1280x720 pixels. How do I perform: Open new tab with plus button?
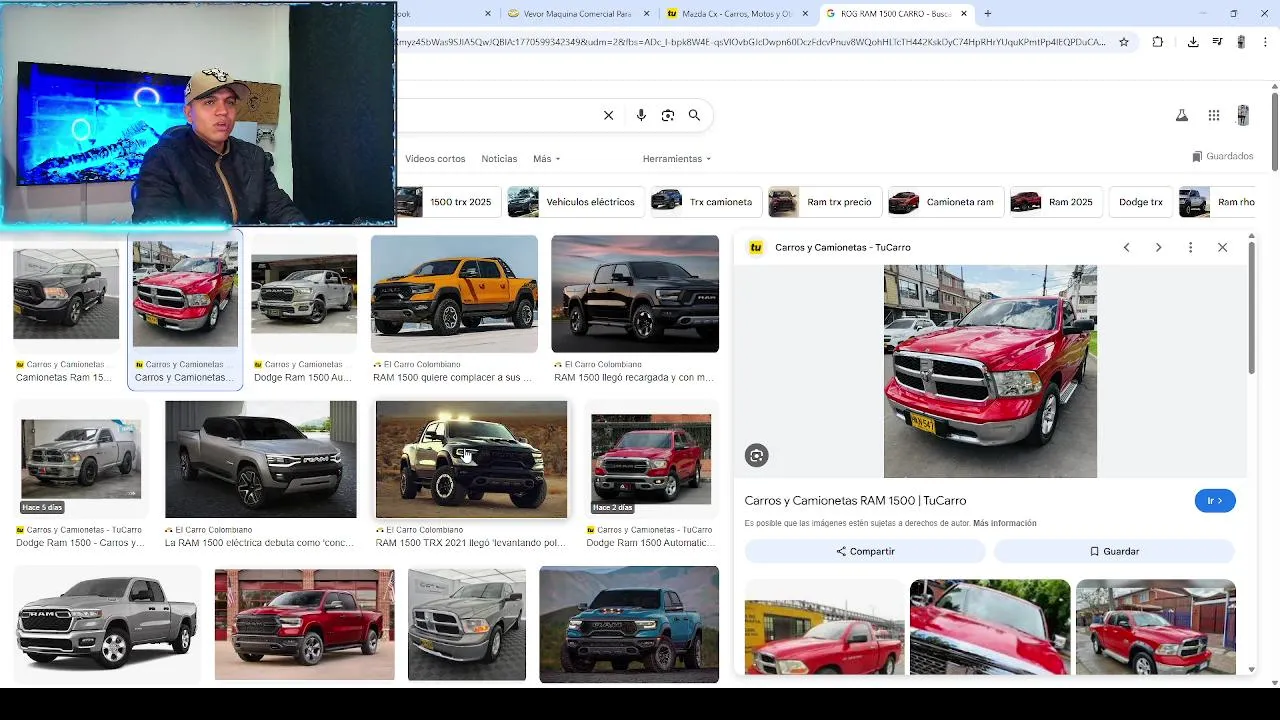coord(988,14)
